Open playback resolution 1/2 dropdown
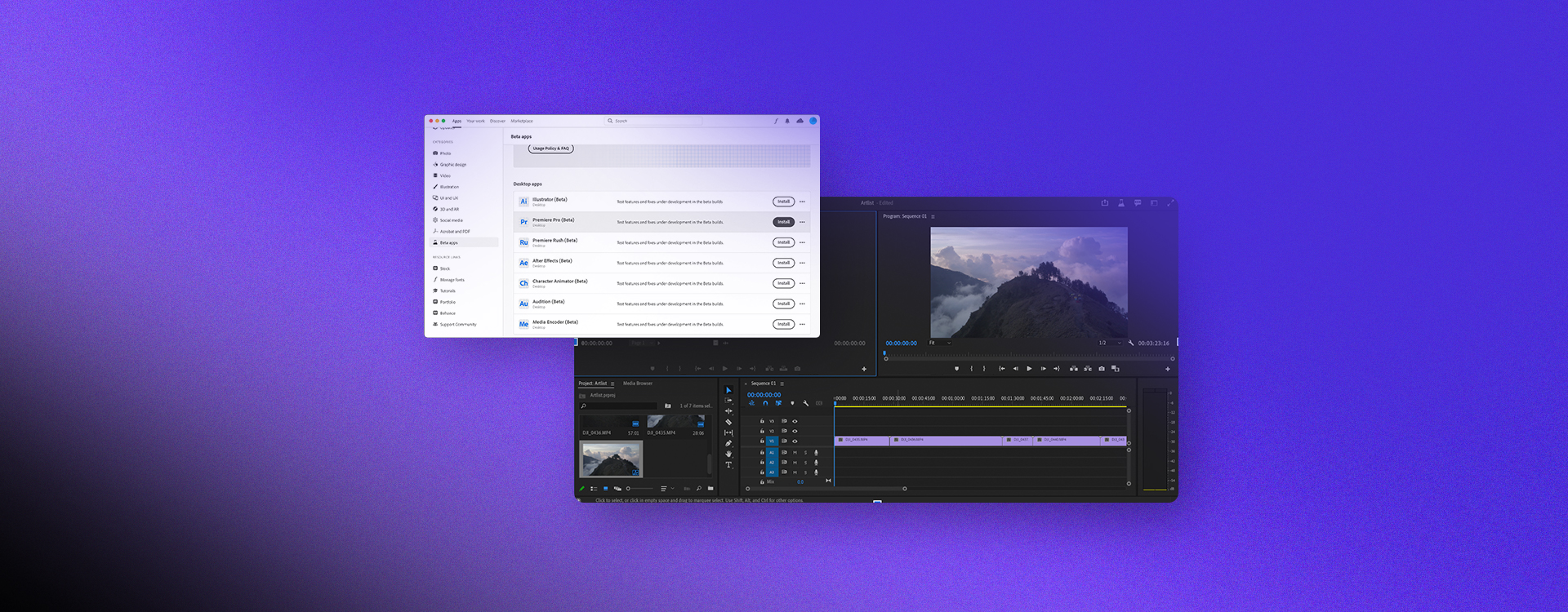The height and width of the screenshot is (612, 1568). point(1110,343)
